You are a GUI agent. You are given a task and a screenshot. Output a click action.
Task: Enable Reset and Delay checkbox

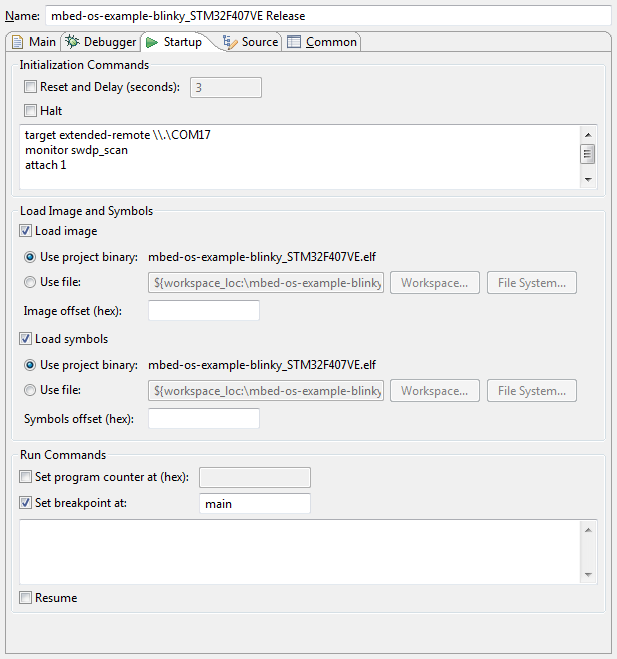click(30, 87)
